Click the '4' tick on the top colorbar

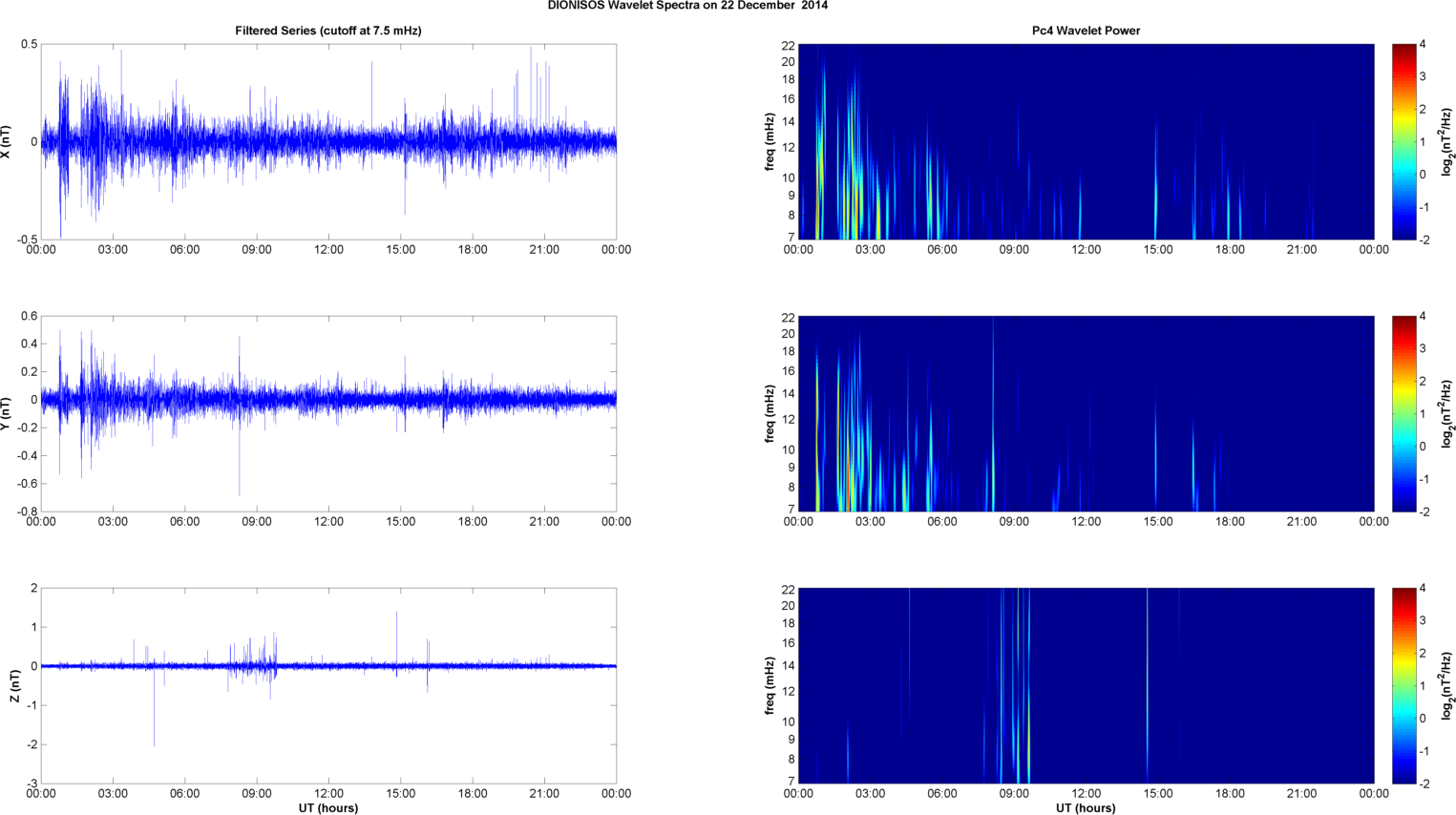click(1423, 45)
